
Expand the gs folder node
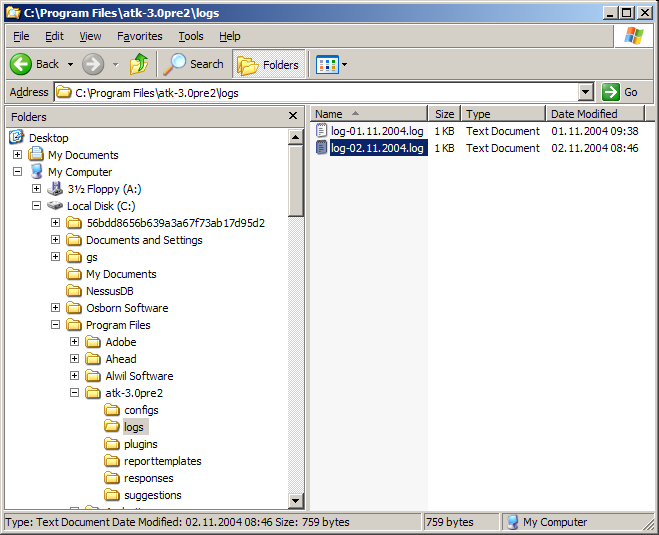(55, 256)
